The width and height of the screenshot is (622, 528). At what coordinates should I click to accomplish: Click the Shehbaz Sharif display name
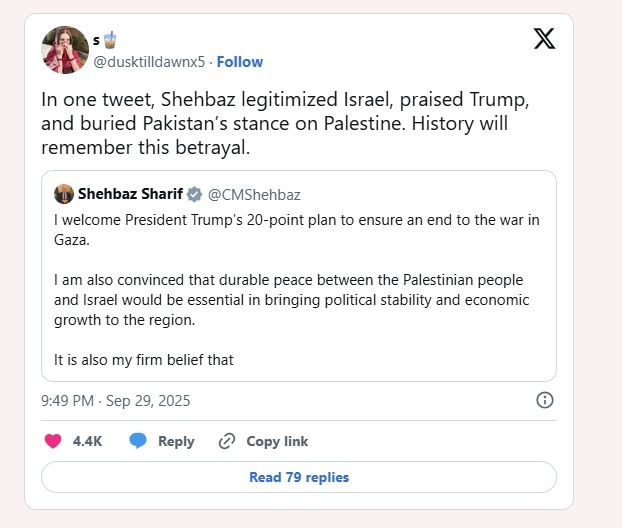[x=130, y=194]
